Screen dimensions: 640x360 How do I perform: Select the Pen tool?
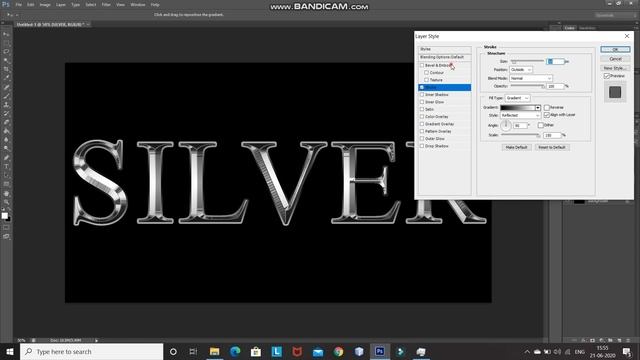pos(6,158)
